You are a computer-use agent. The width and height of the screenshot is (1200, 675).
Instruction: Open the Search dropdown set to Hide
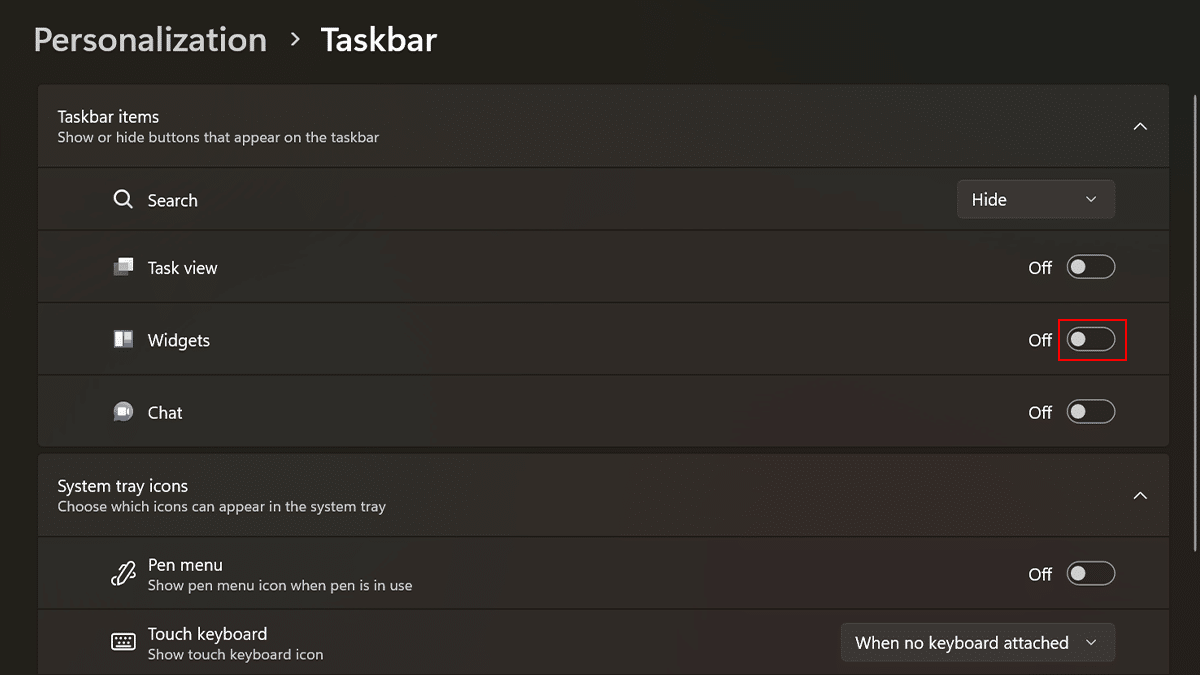pyautogui.click(x=1035, y=199)
